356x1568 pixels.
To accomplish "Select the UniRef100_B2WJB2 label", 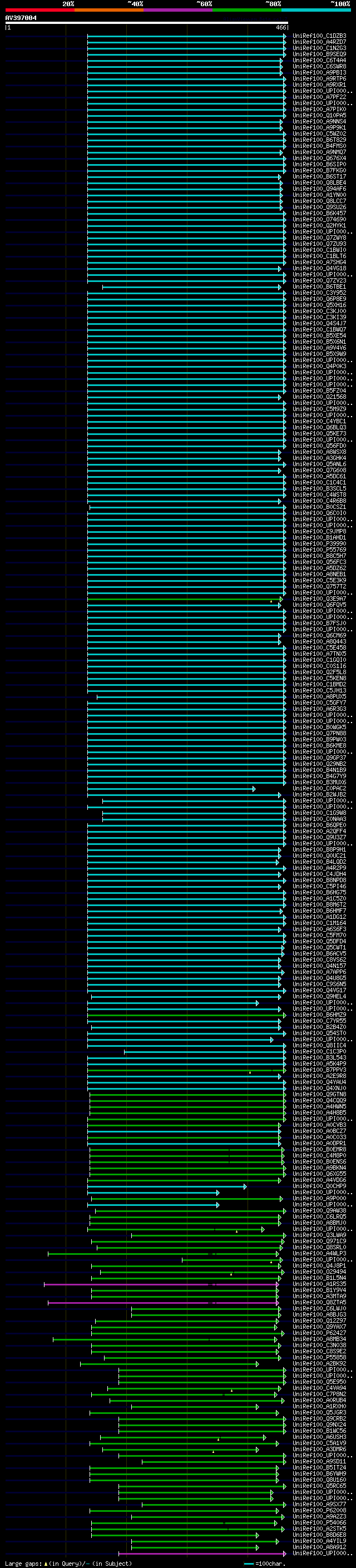I will (x=319, y=794).
